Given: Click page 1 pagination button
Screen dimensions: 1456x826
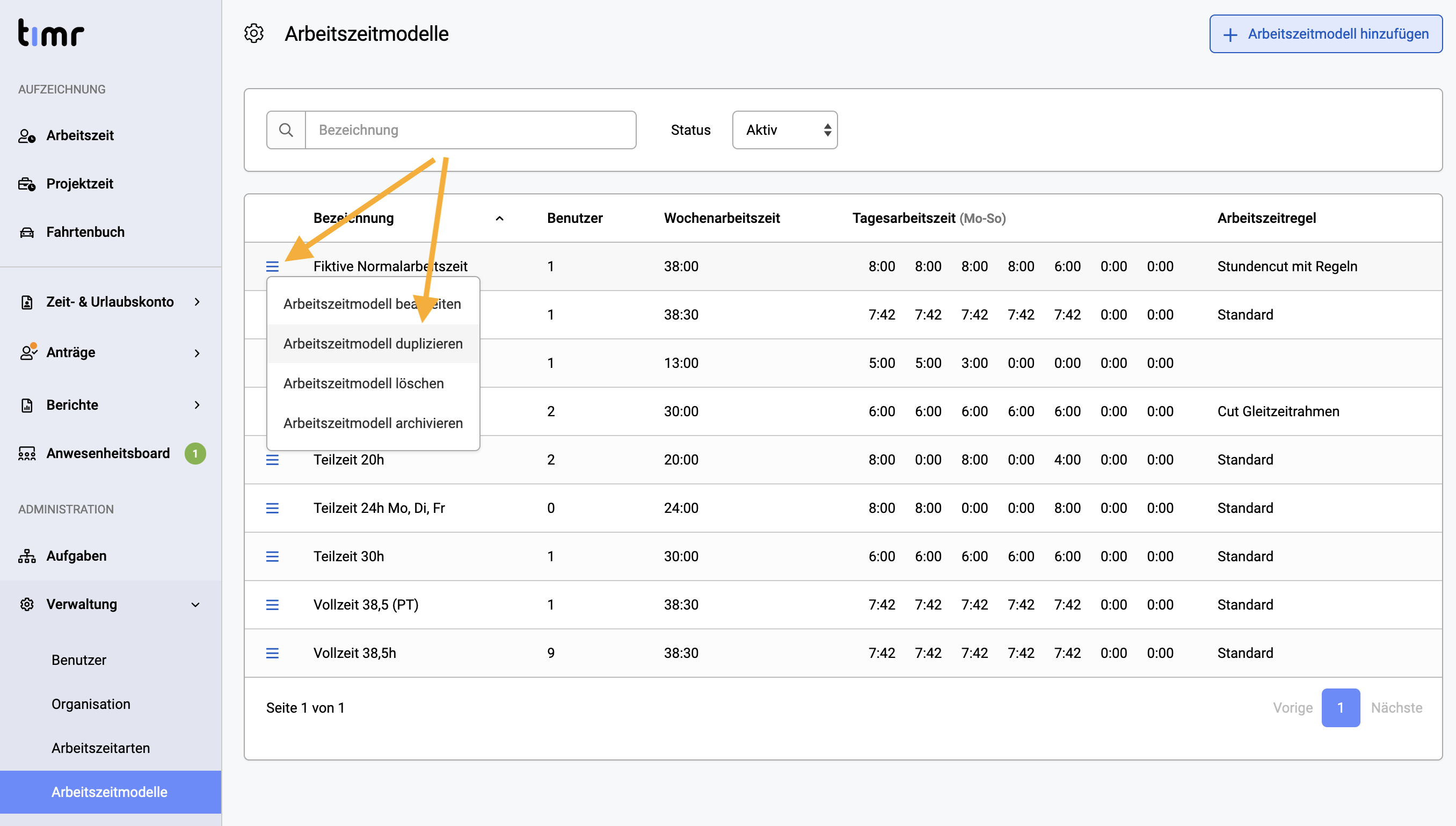Looking at the screenshot, I should click(1341, 708).
